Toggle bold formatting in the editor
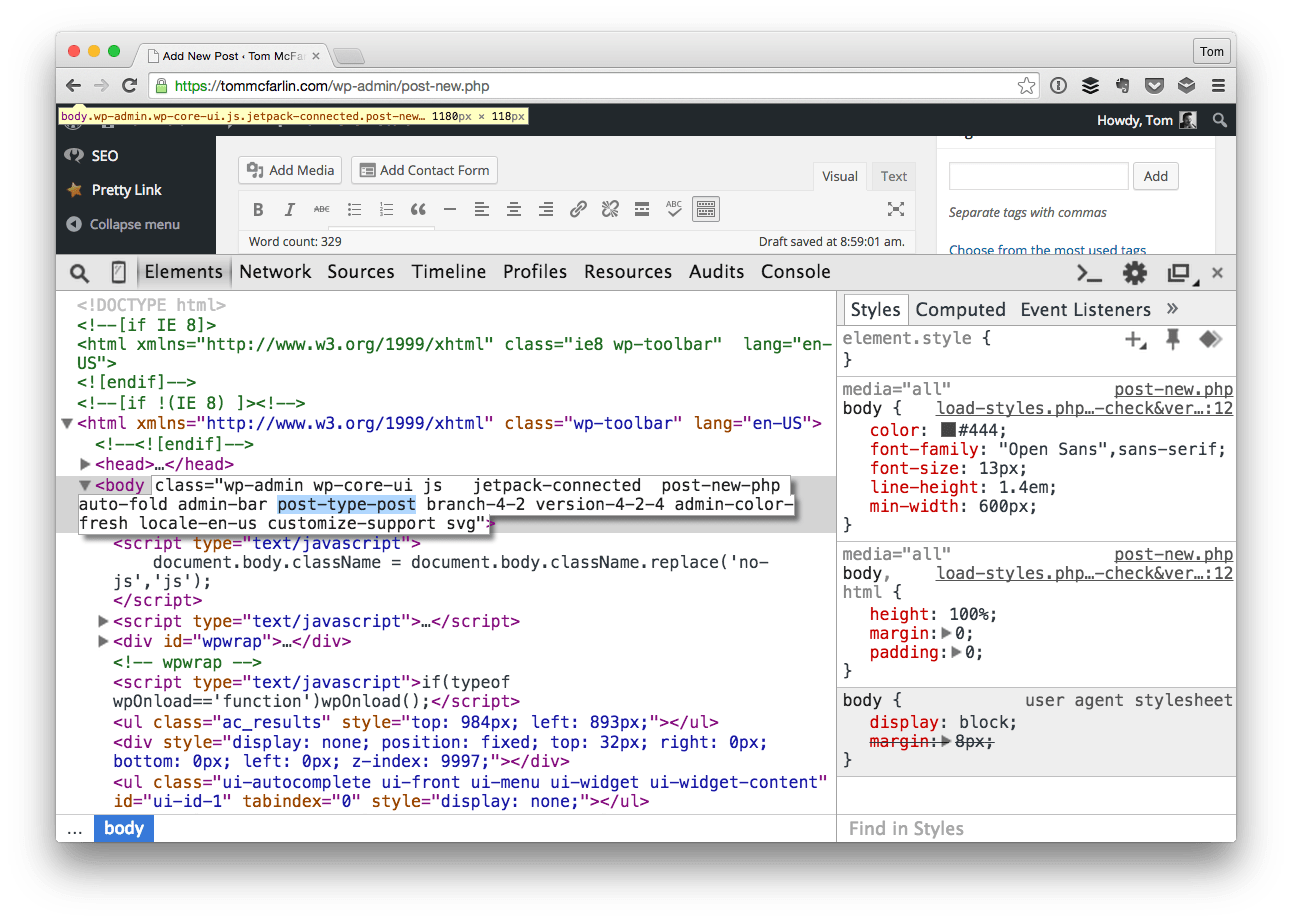Image resolution: width=1292 pixels, height=922 pixels. [258, 209]
